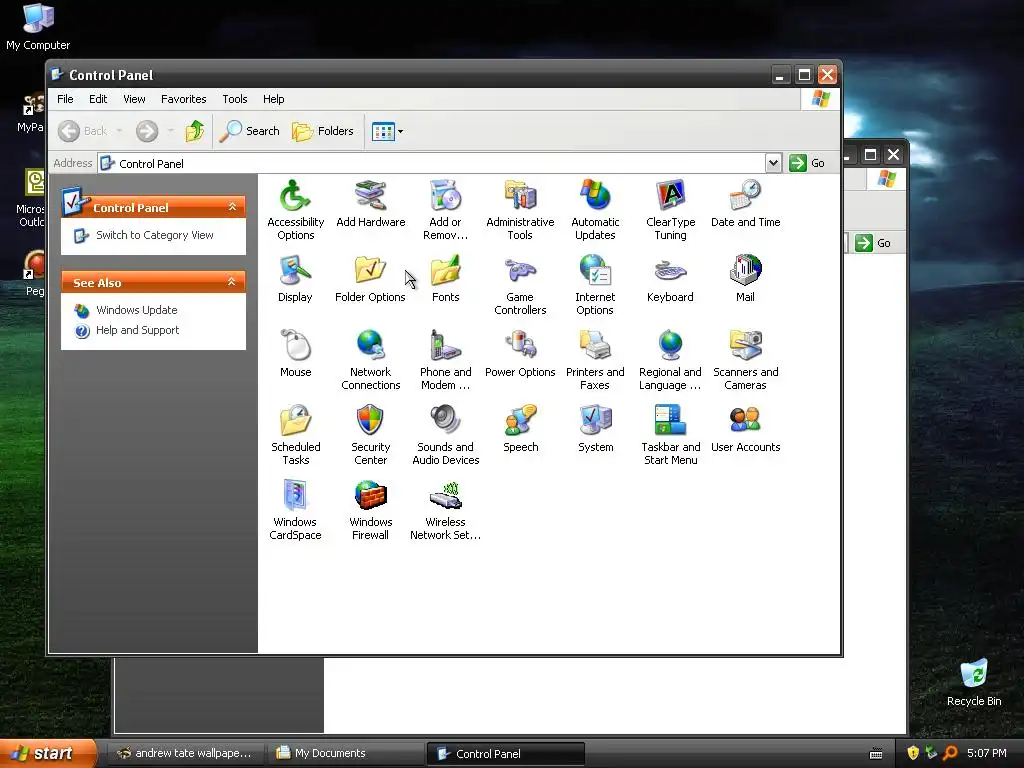The image size is (1024, 768).
Task: Open Regional and Language icon
Action: (670, 345)
